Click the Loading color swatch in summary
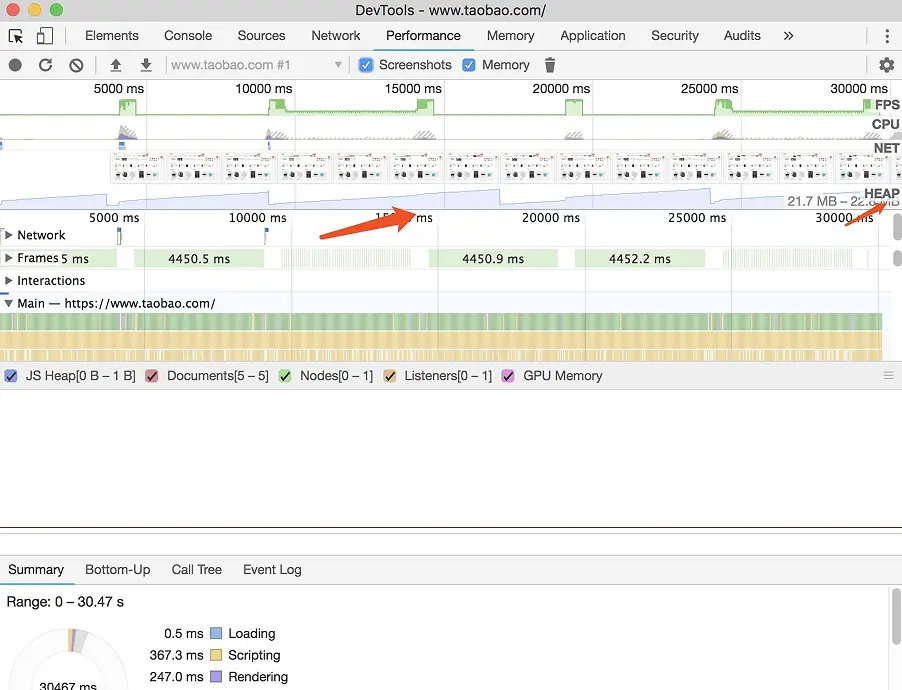 [216, 633]
